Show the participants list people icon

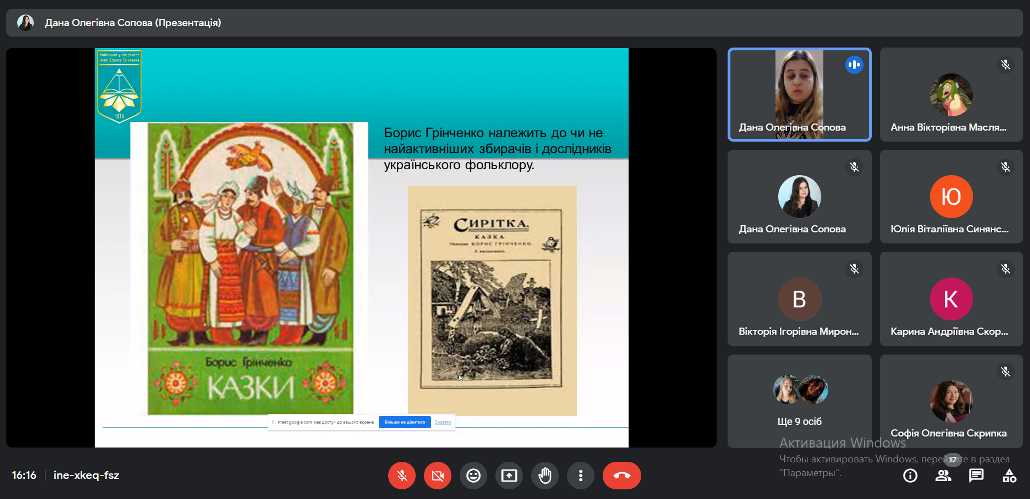coord(943,475)
